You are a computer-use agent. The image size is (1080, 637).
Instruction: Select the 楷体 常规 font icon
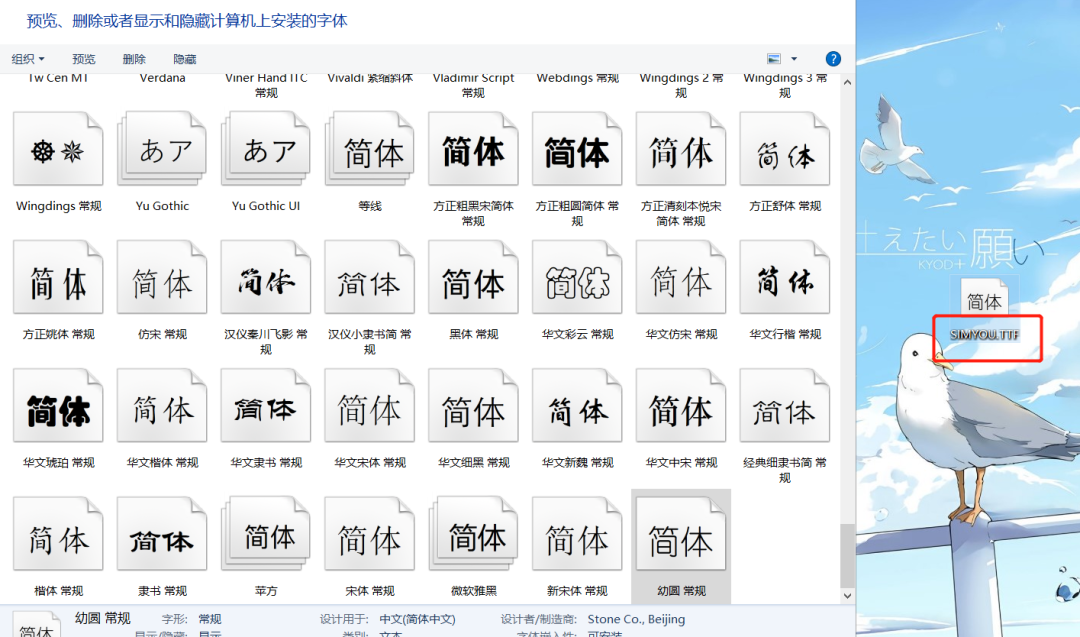(x=59, y=534)
